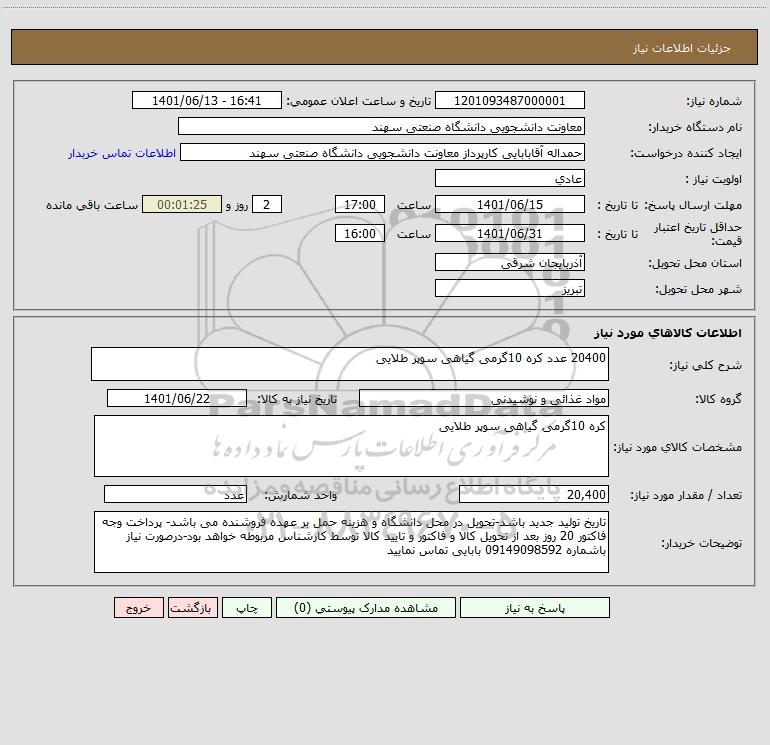Click the ساعت باقی مانده label
Image resolution: width=770 pixels, height=745 pixels.
point(92,205)
